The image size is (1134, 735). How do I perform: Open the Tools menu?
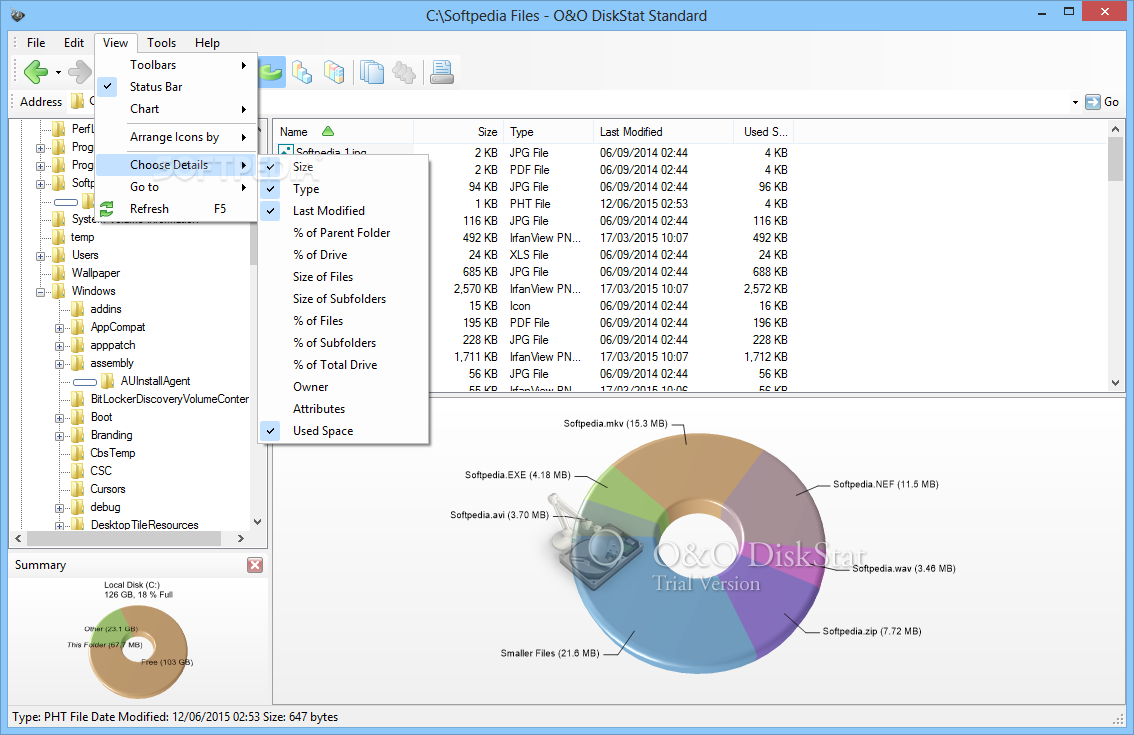(x=161, y=43)
